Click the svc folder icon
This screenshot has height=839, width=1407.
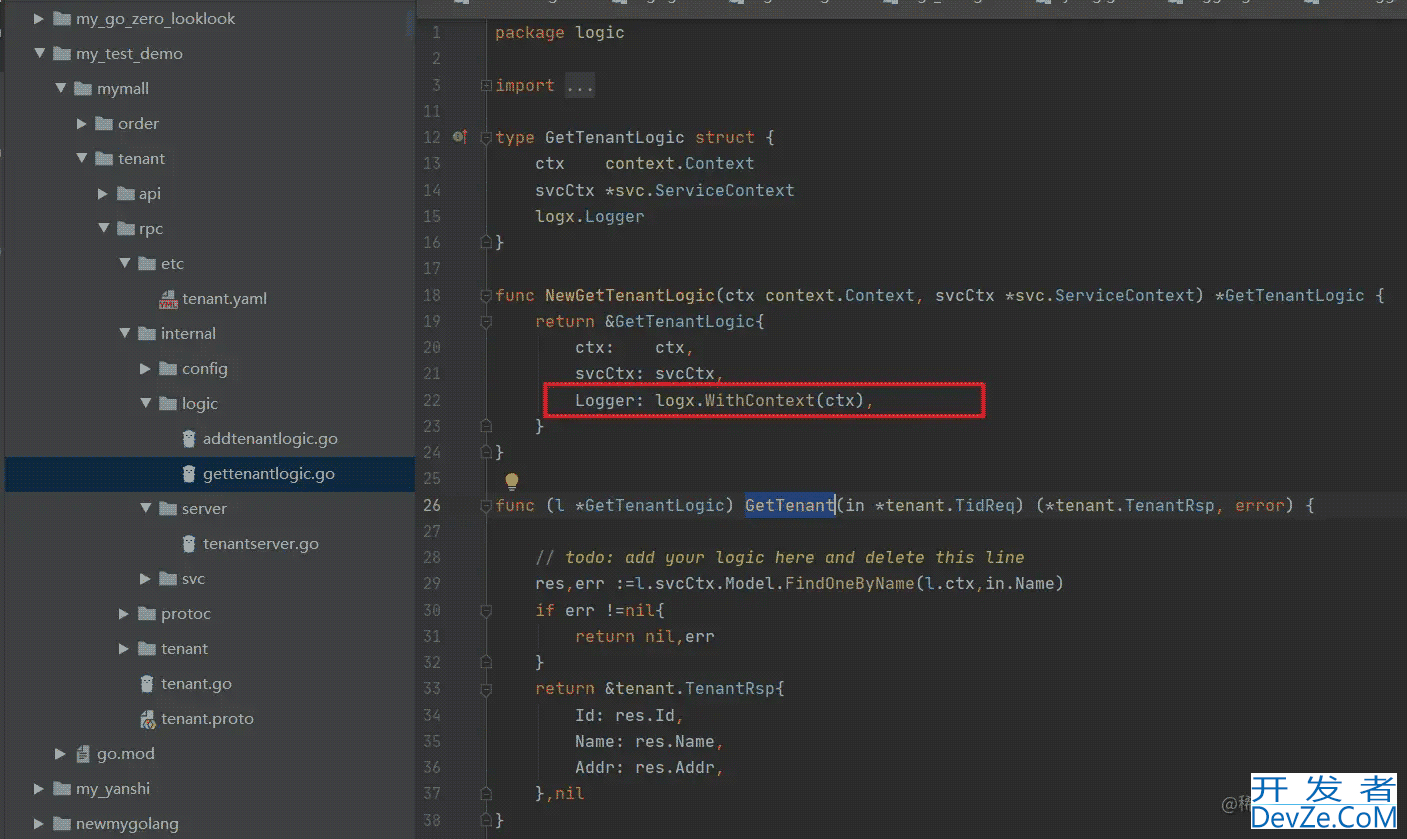pos(167,579)
